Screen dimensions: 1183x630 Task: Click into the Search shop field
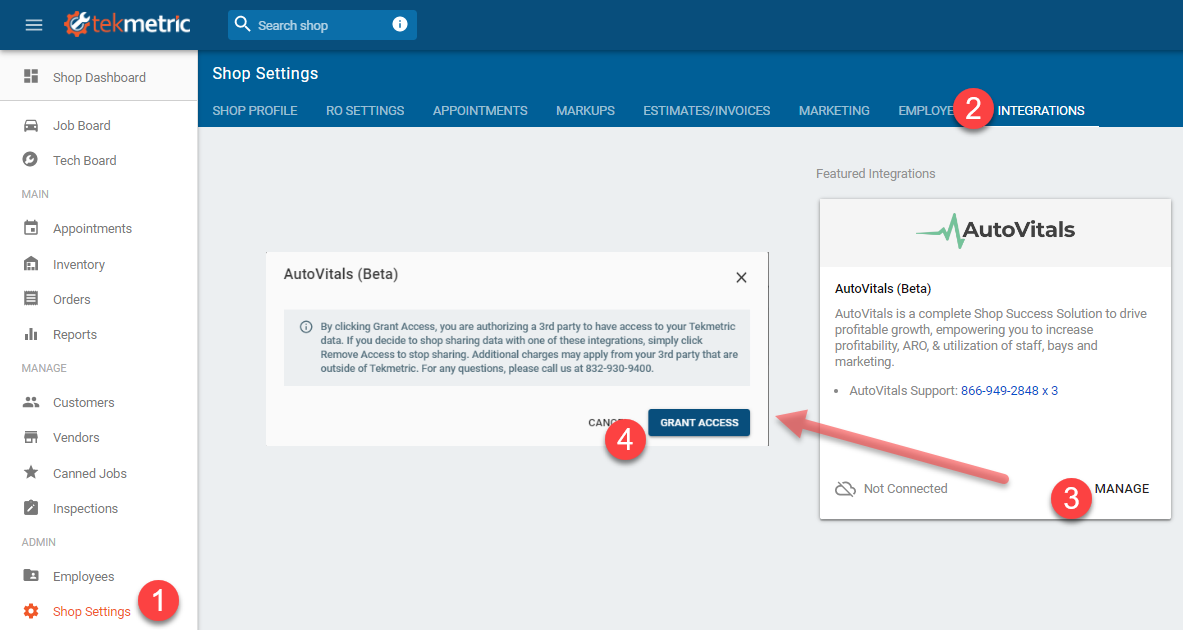322,25
